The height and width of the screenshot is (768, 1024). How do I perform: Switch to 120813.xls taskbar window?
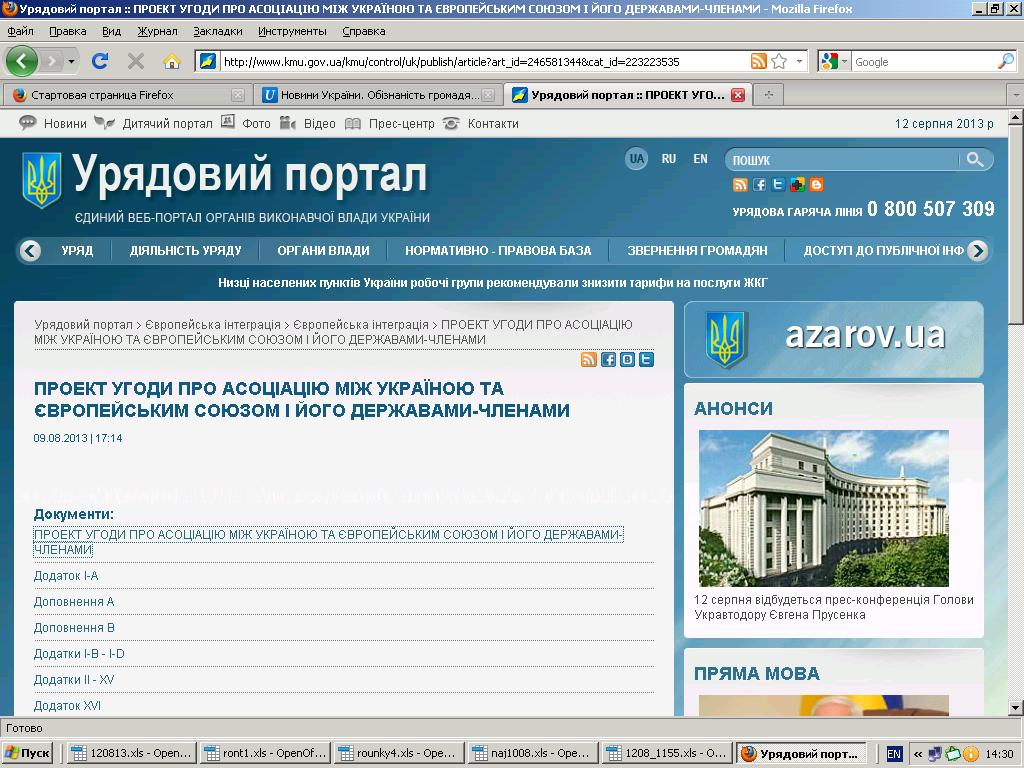(131, 754)
